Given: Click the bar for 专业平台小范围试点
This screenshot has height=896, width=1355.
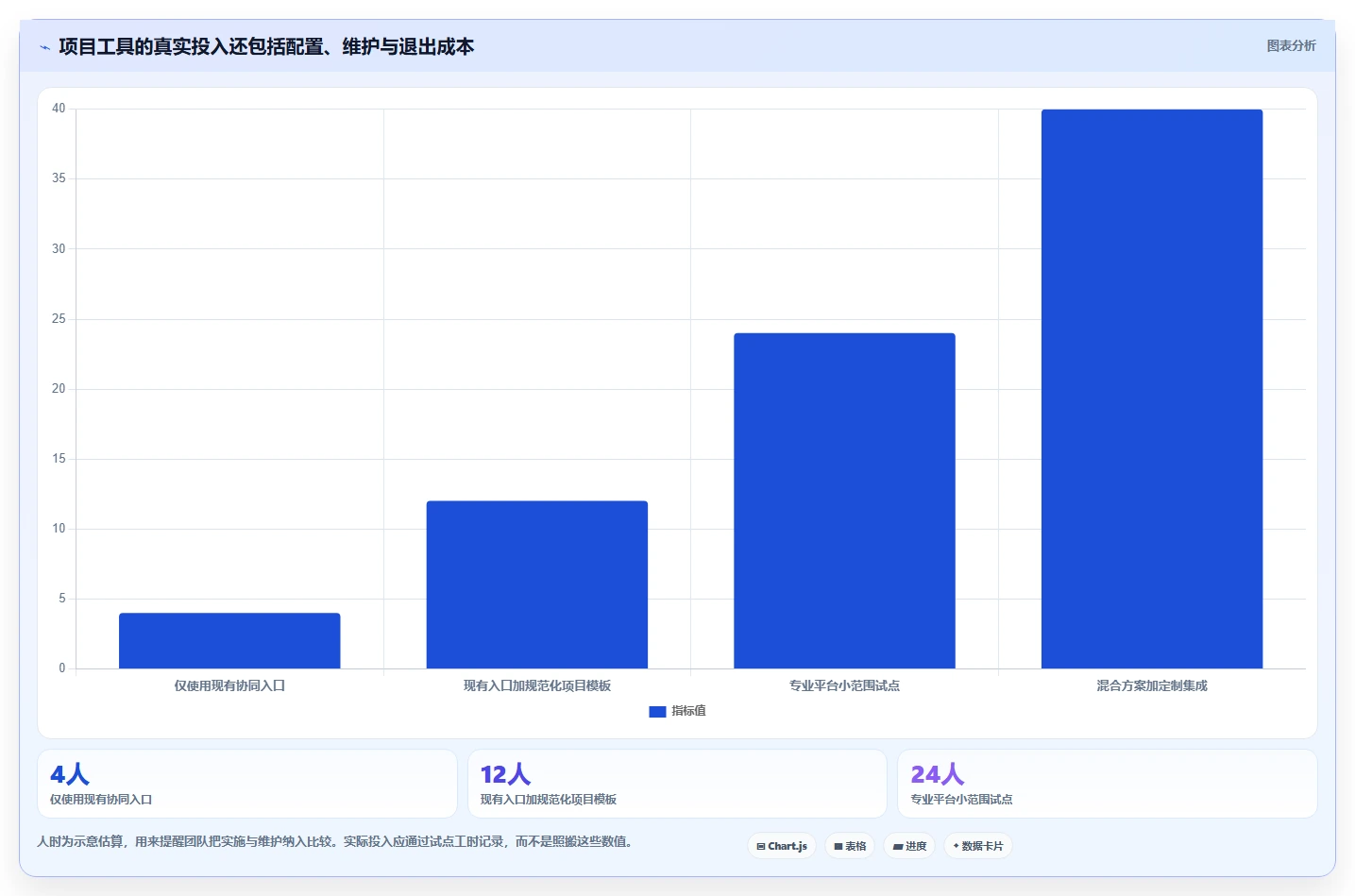Looking at the screenshot, I should point(844,500).
